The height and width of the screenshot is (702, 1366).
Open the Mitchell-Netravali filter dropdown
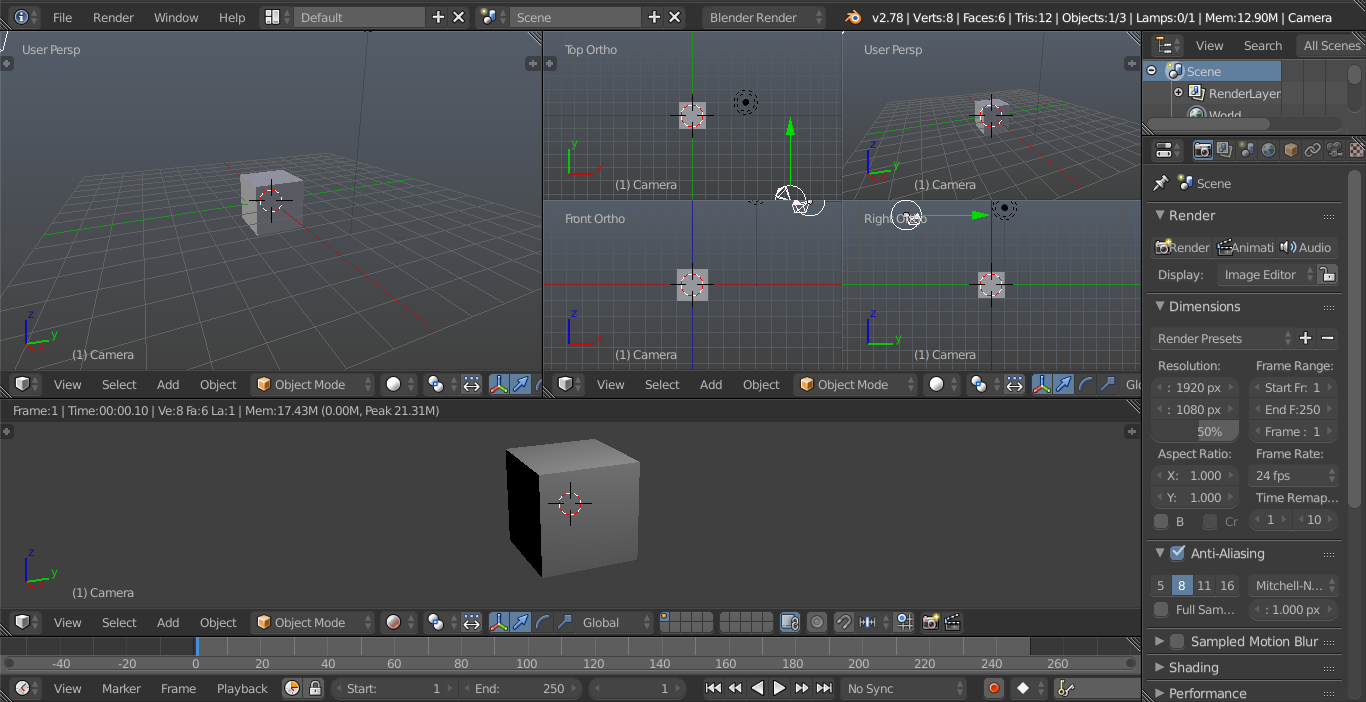[x=1294, y=585]
